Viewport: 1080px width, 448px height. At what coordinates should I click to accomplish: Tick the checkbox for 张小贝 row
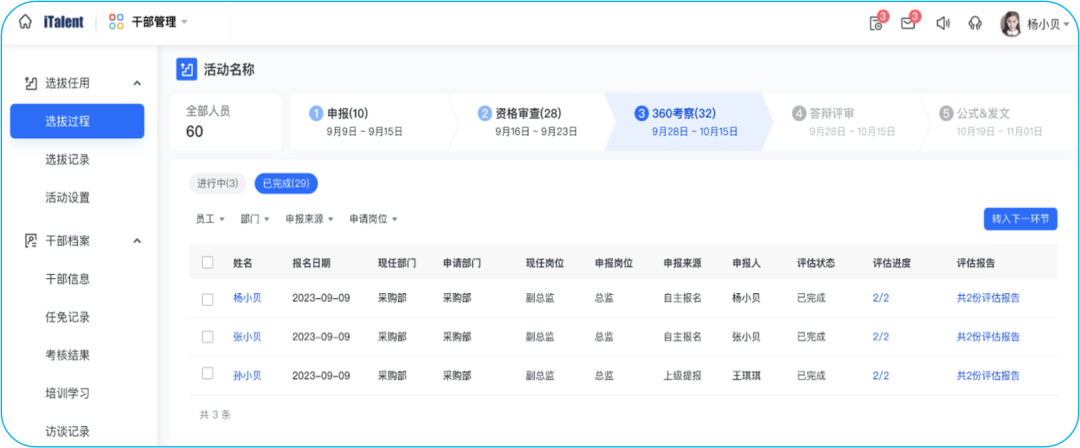click(208, 337)
